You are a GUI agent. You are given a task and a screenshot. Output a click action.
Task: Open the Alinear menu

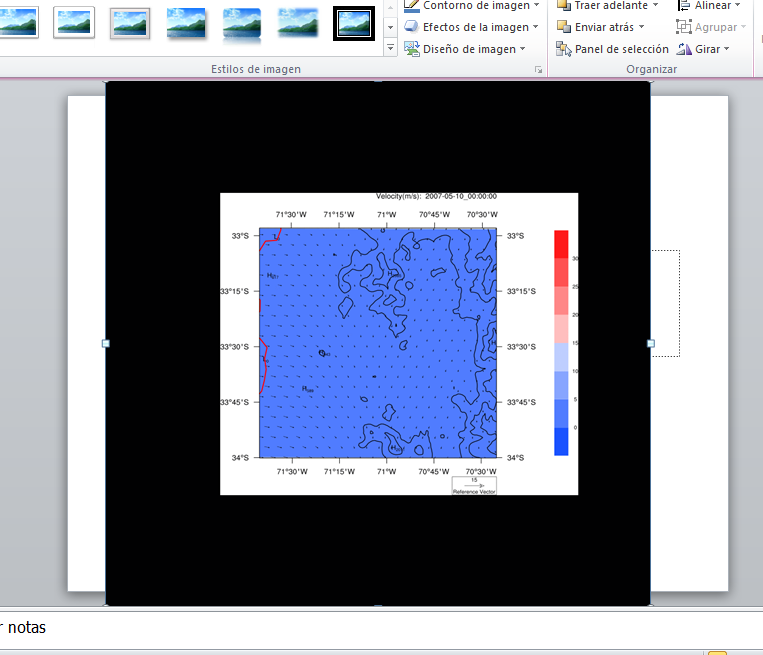coord(710,5)
